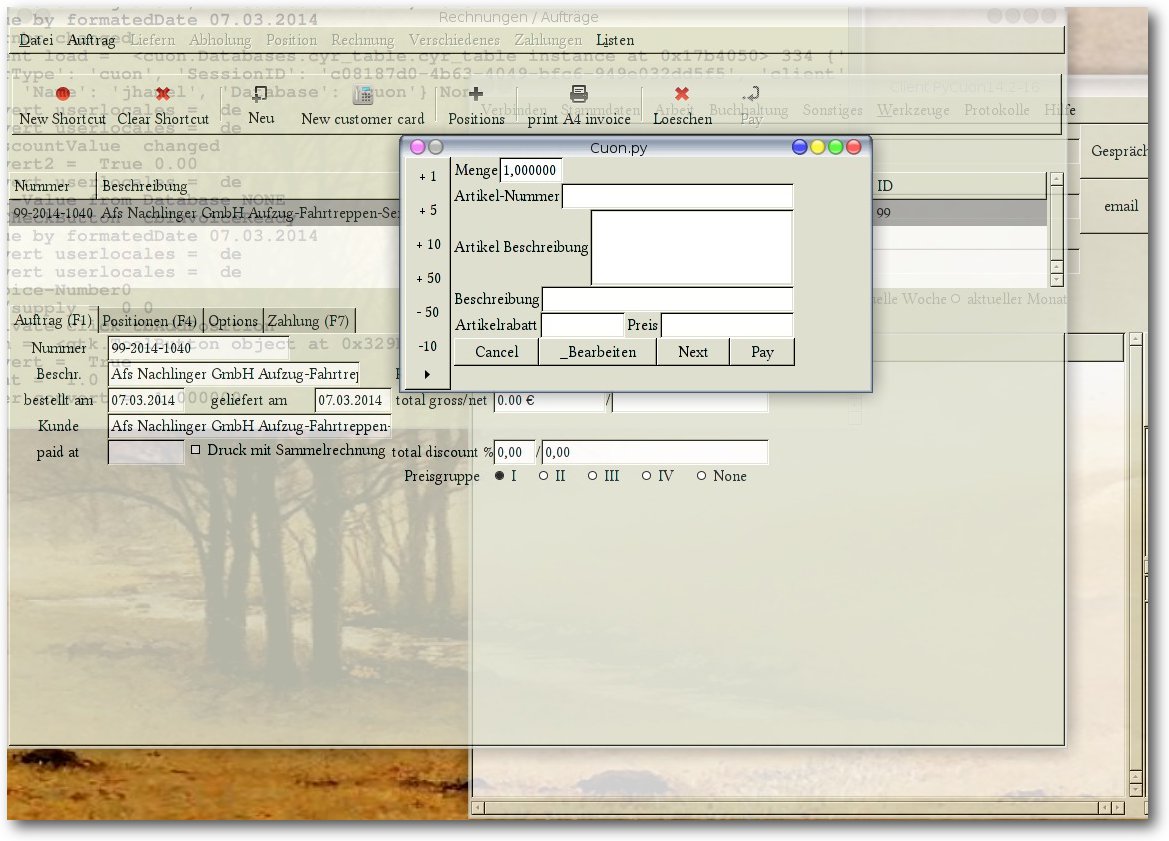Open the Abholung menu

(x=220, y=40)
